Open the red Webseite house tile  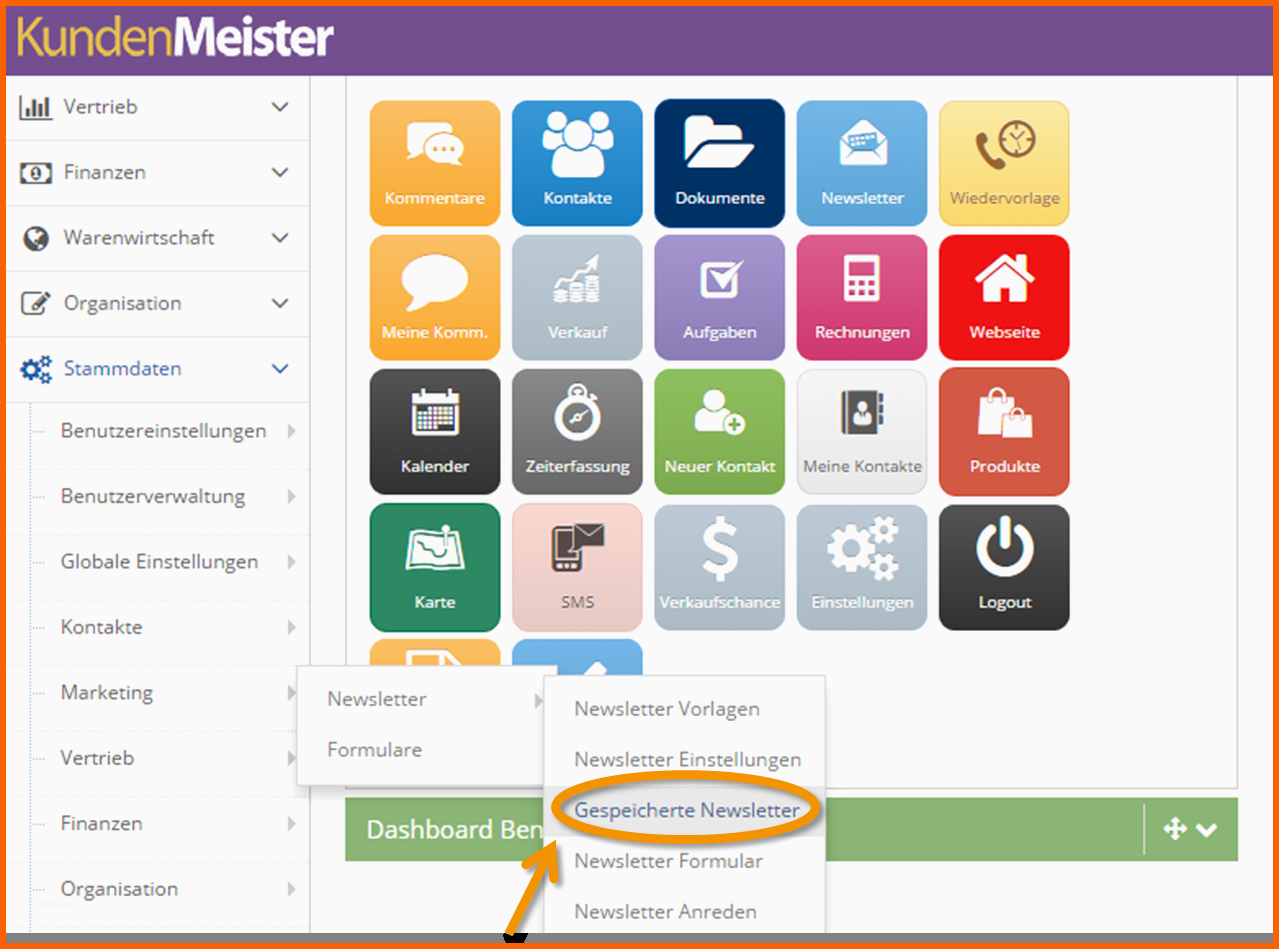(1004, 297)
